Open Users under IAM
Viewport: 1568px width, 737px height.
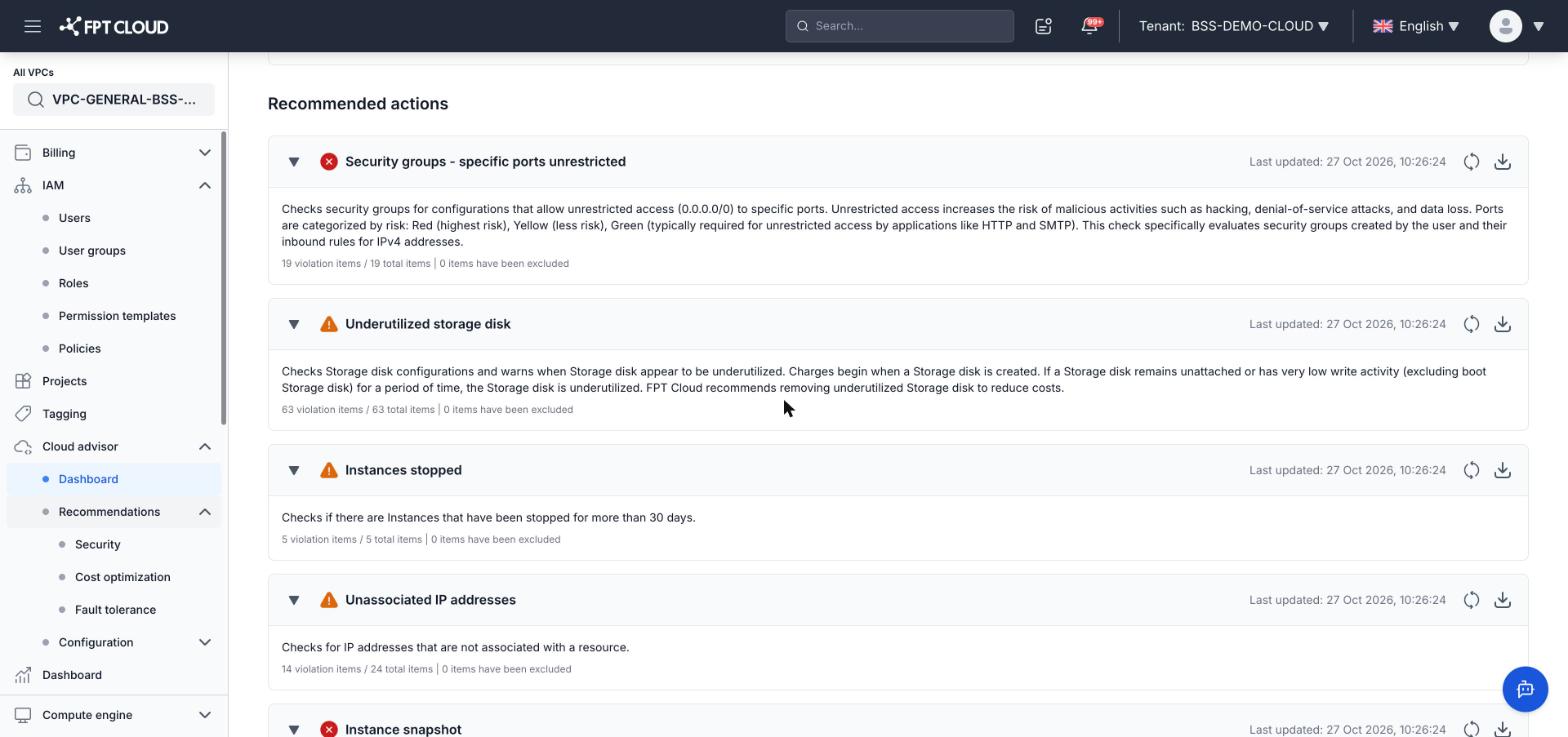tap(74, 218)
